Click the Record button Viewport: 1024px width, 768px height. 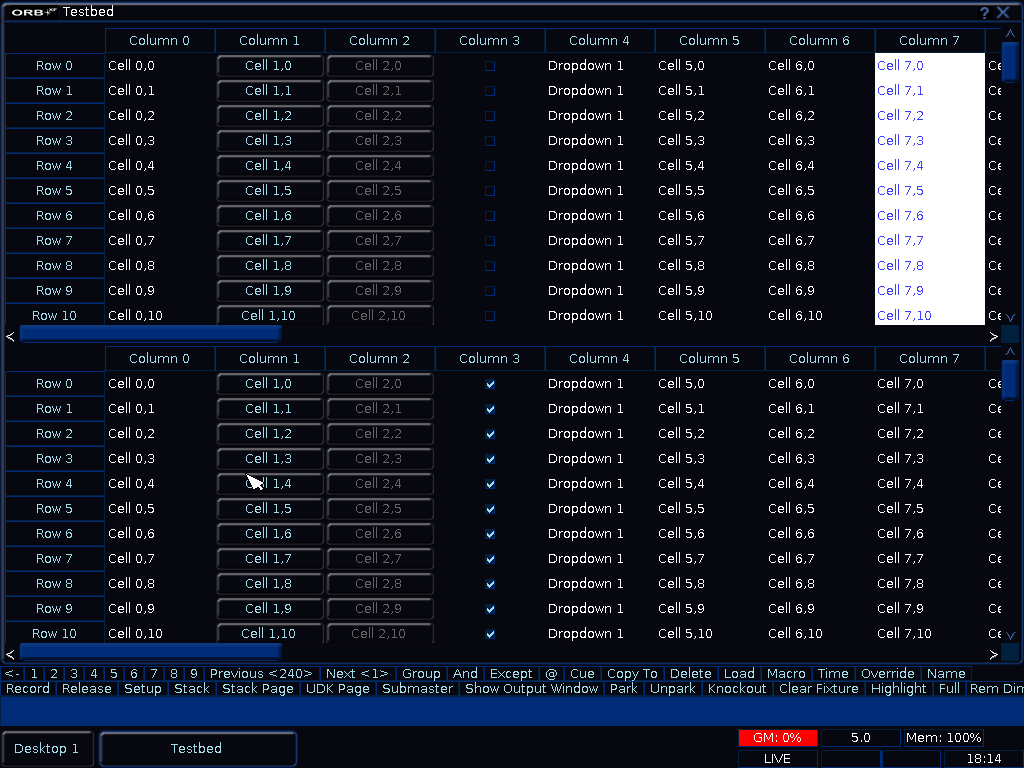tap(28, 689)
